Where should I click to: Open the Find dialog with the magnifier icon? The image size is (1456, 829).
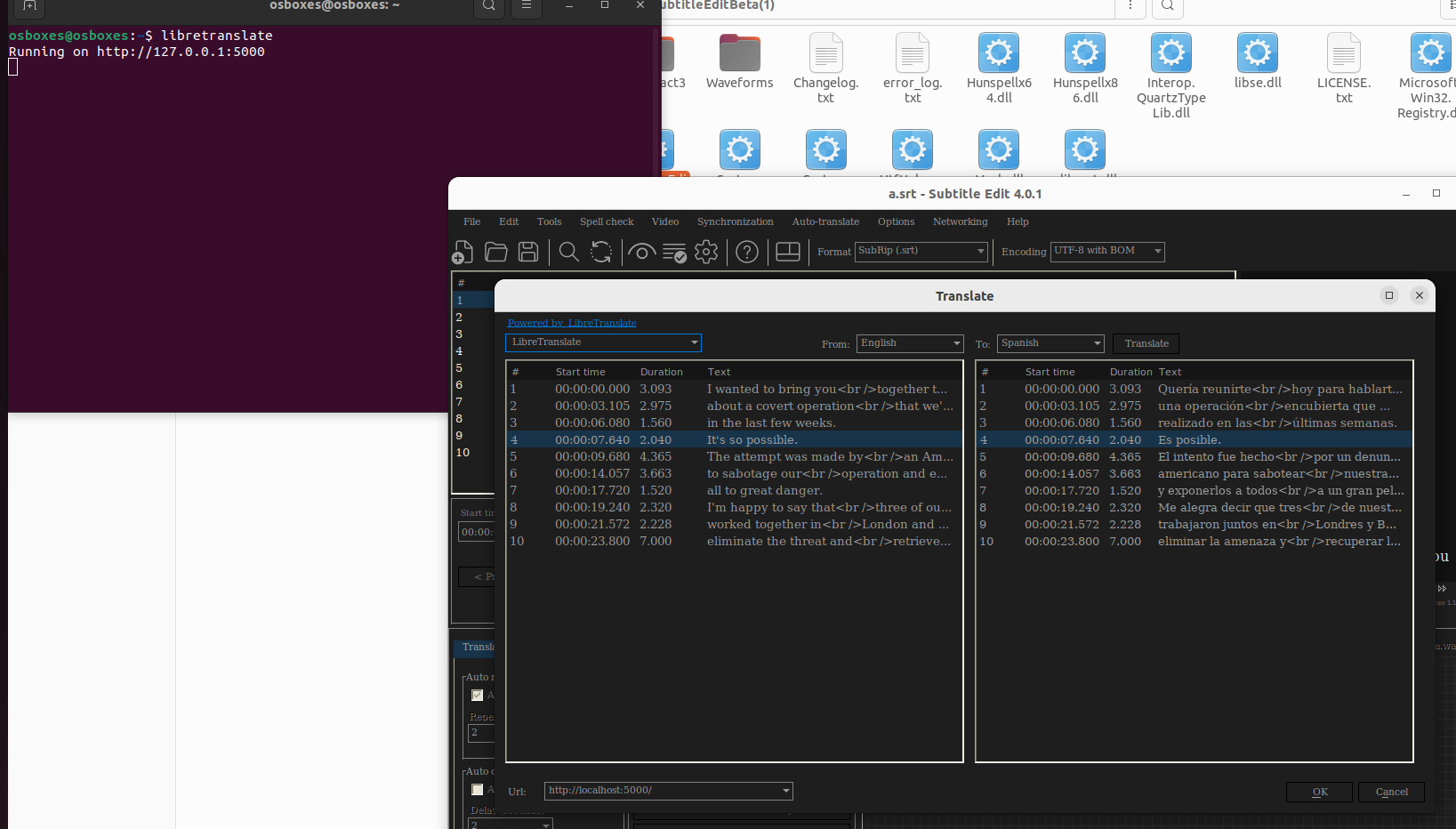coord(568,252)
